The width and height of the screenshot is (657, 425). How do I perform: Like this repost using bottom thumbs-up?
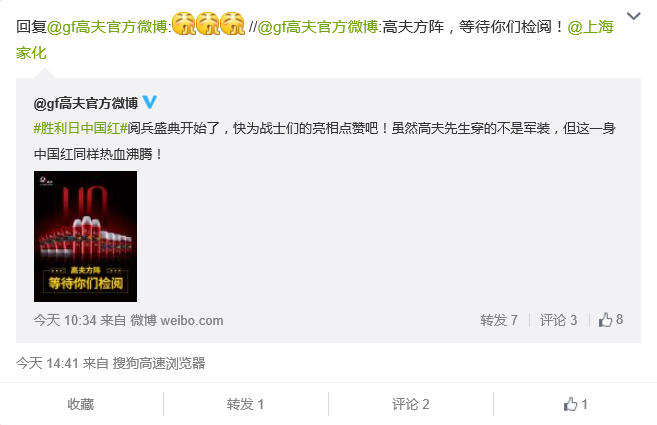click(x=575, y=404)
